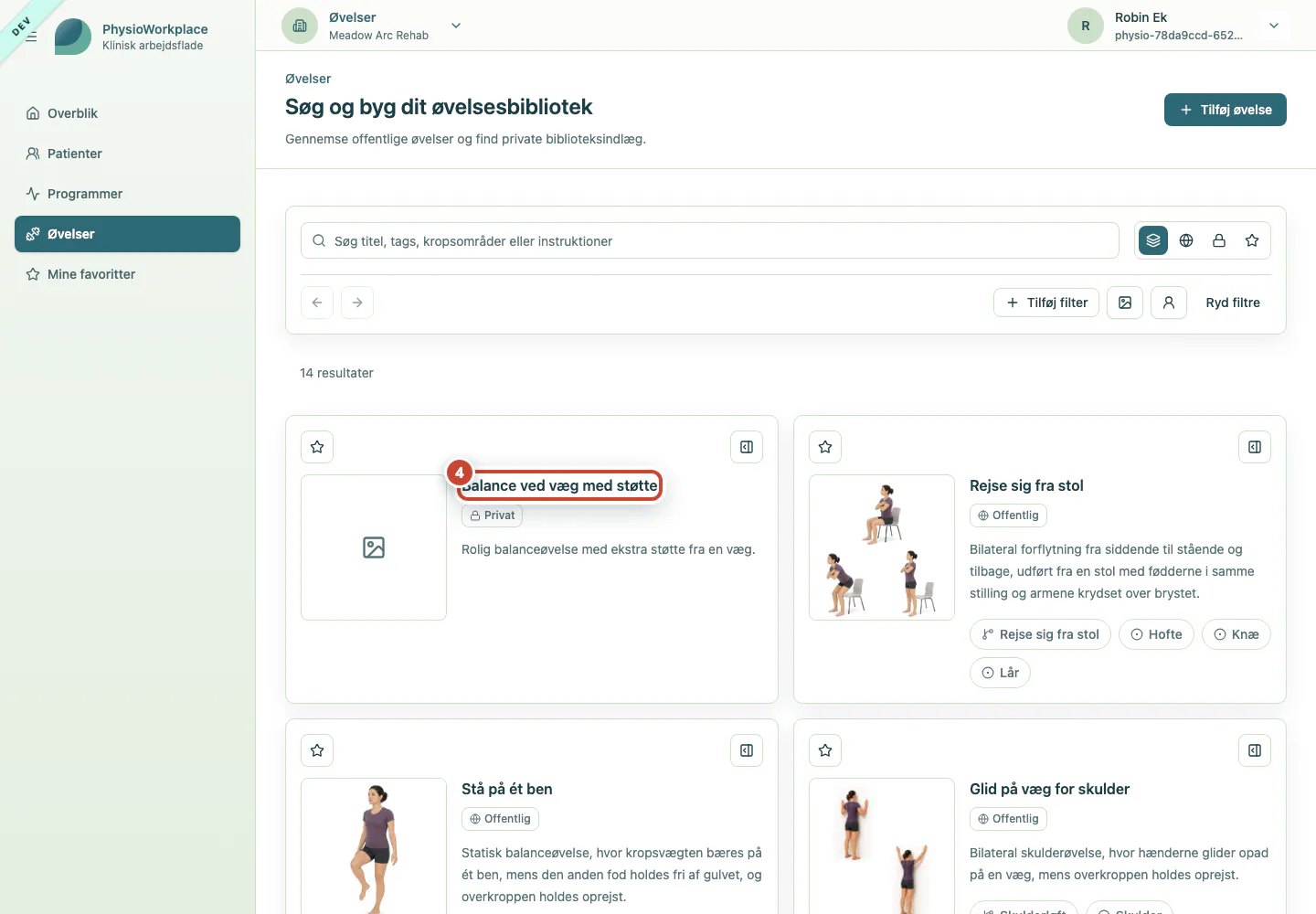Screen dimensions: 1316x914
Task: Open side panel for Balance ved væg card
Action: click(x=747, y=447)
